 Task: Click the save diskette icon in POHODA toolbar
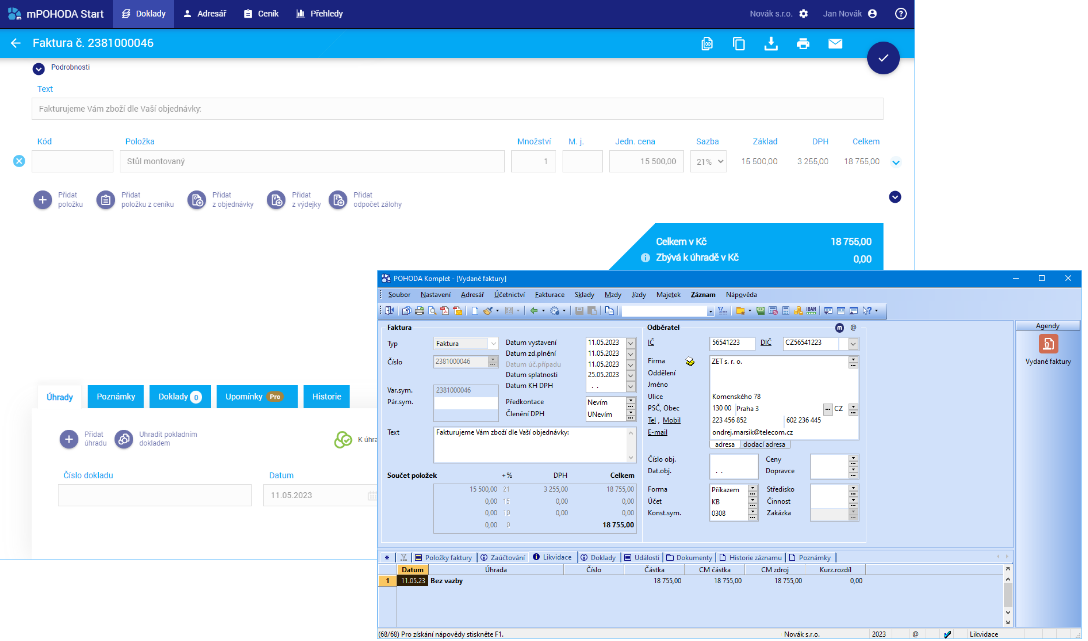pyautogui.click(x=579, y=311)
